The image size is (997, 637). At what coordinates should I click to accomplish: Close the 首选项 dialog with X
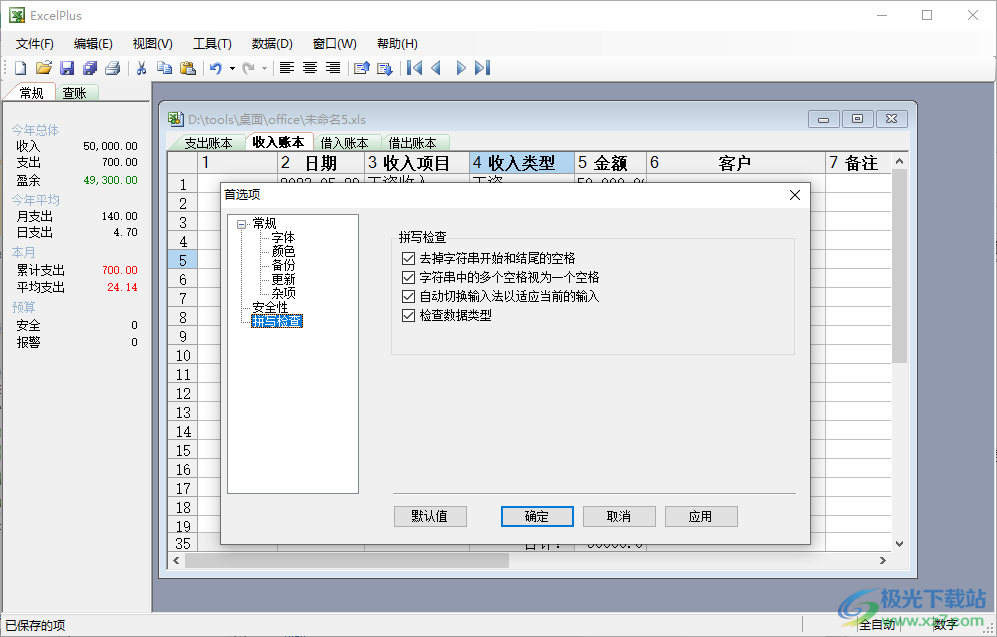coord(795,195)
